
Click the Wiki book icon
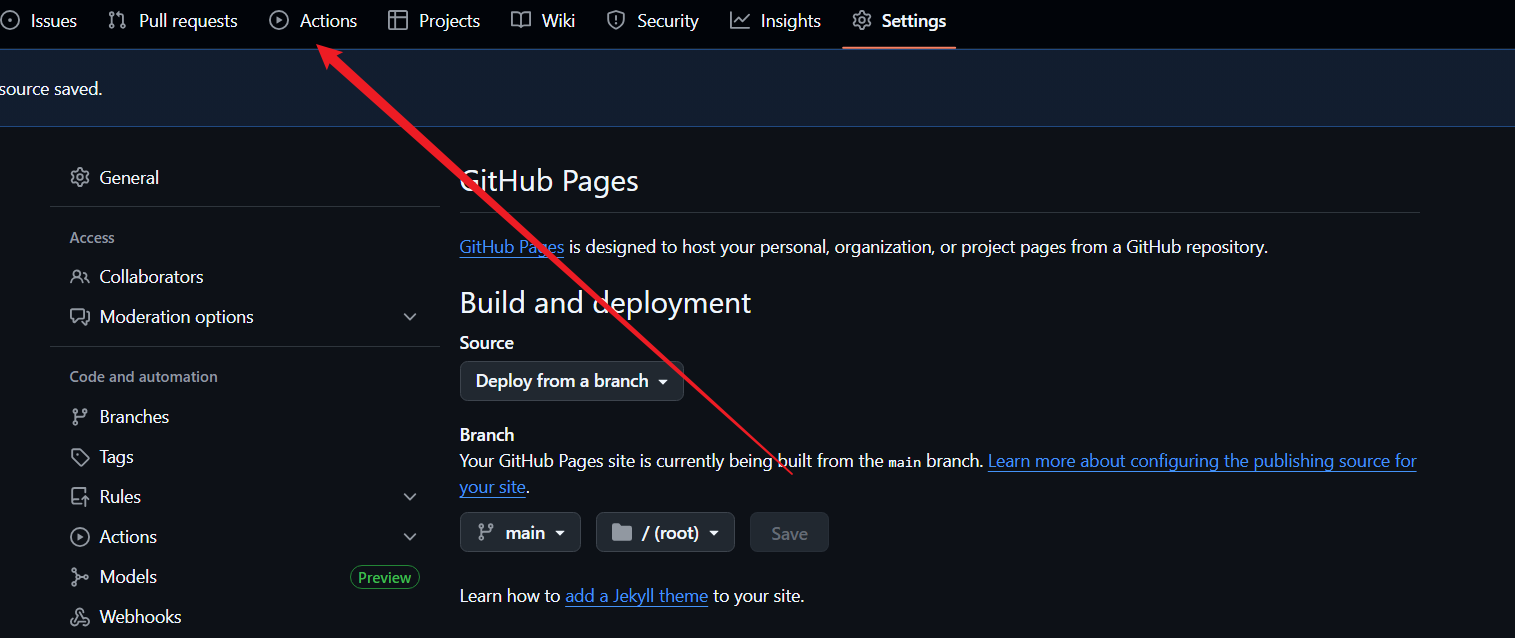coord(521,21)
